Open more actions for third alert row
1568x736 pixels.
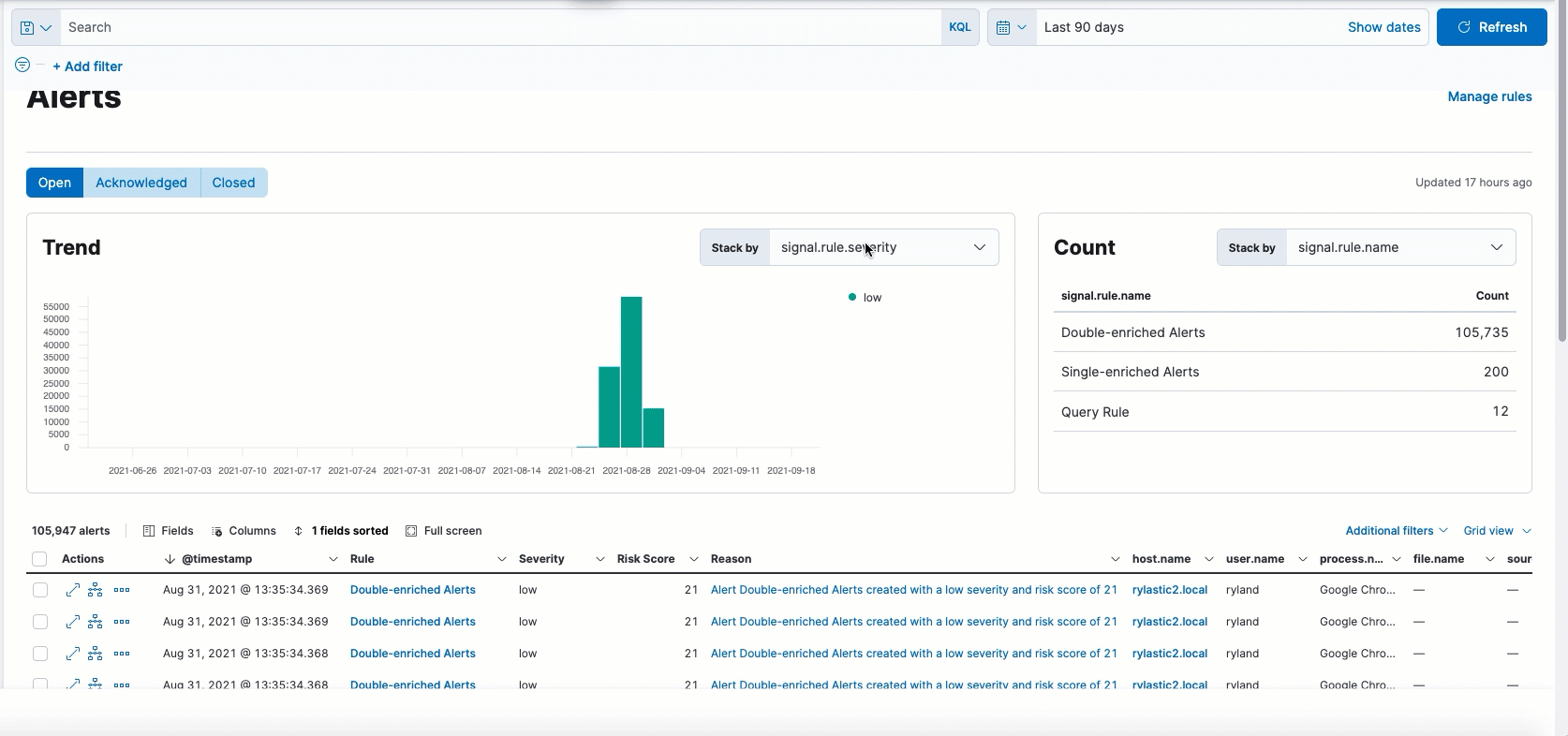tap(122, 654)
